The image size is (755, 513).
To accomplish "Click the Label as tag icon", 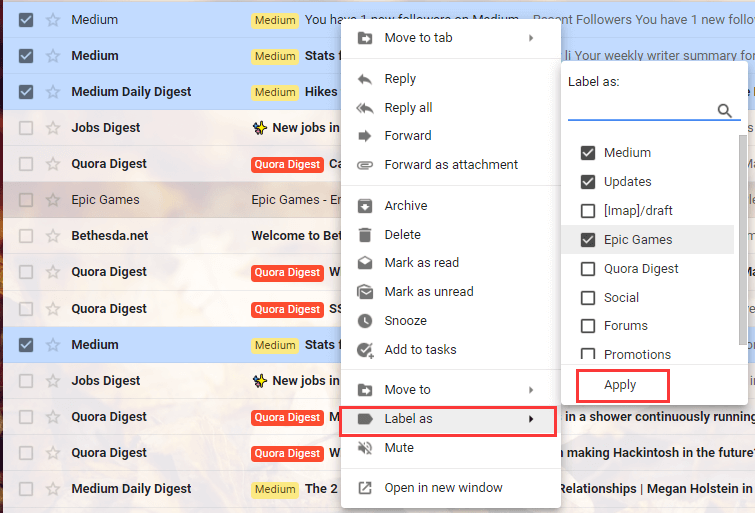I will coord(364,419).
